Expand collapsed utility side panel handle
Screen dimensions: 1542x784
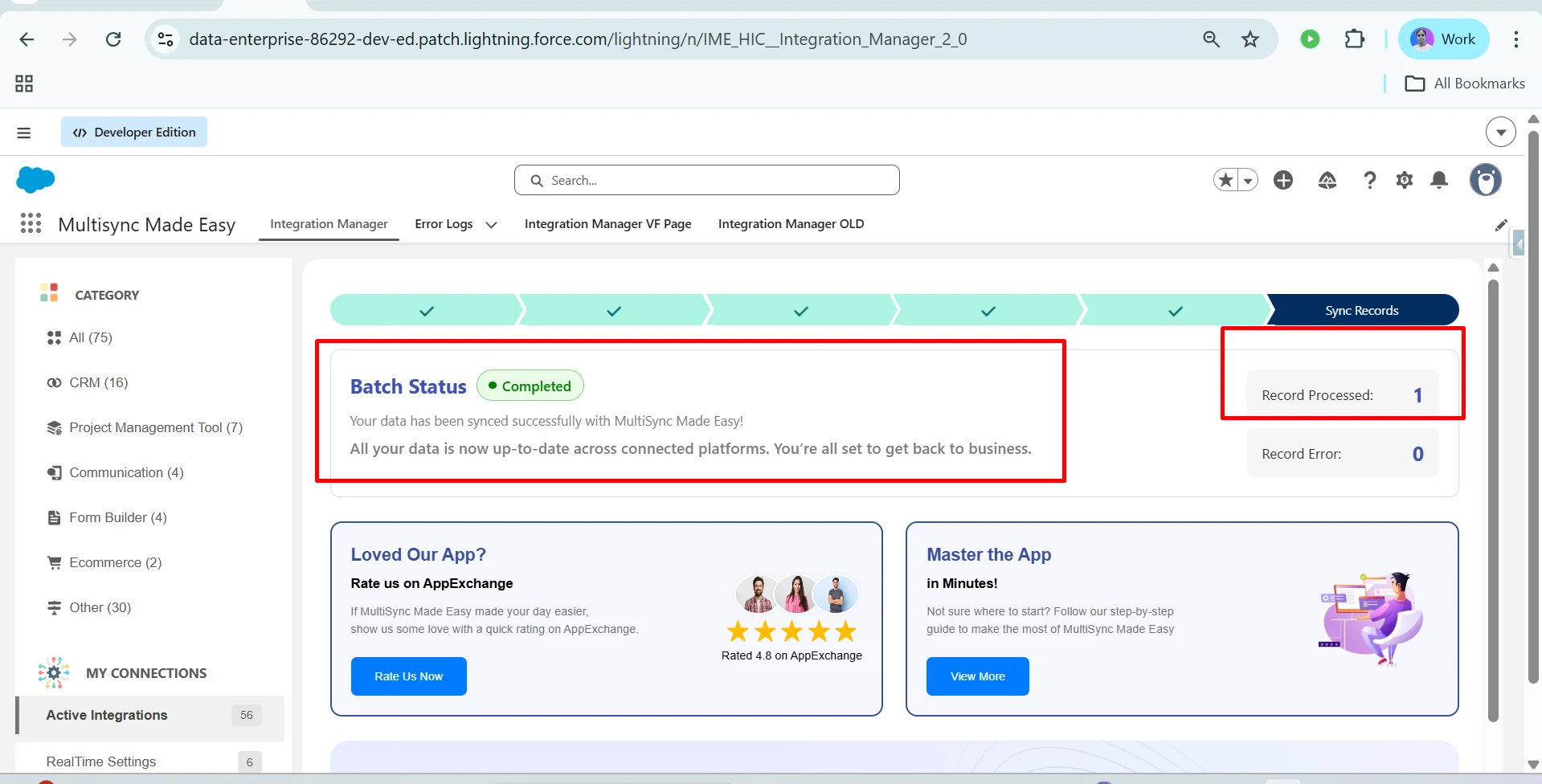[x=1518, y=243]
